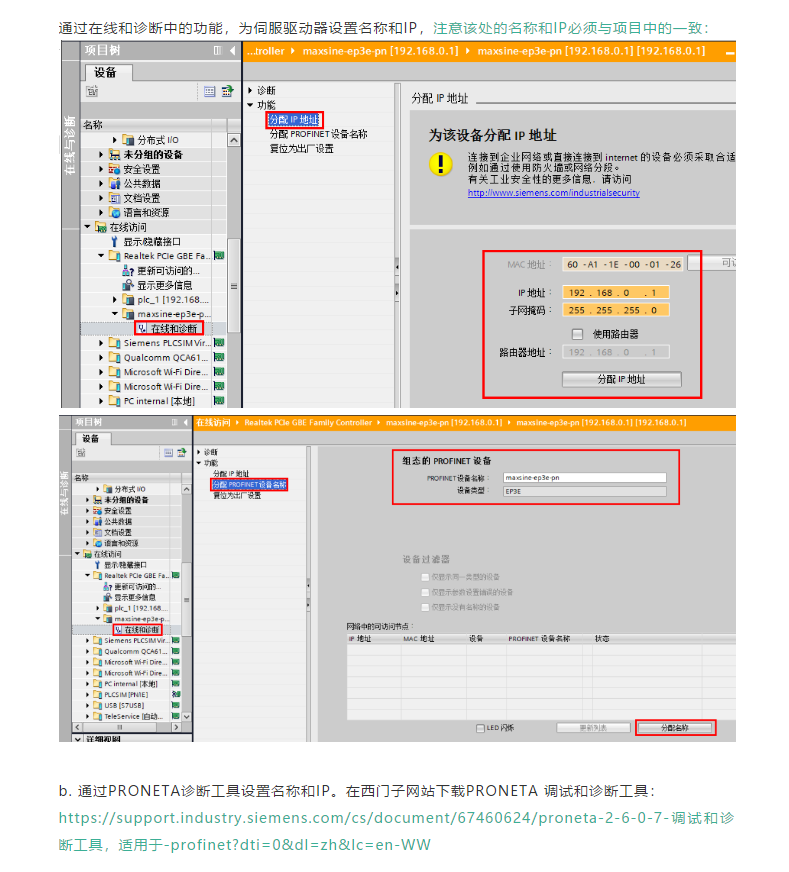Select 分配 PROFINET 设备名称 in upper function list

click(x=318, y=134)
